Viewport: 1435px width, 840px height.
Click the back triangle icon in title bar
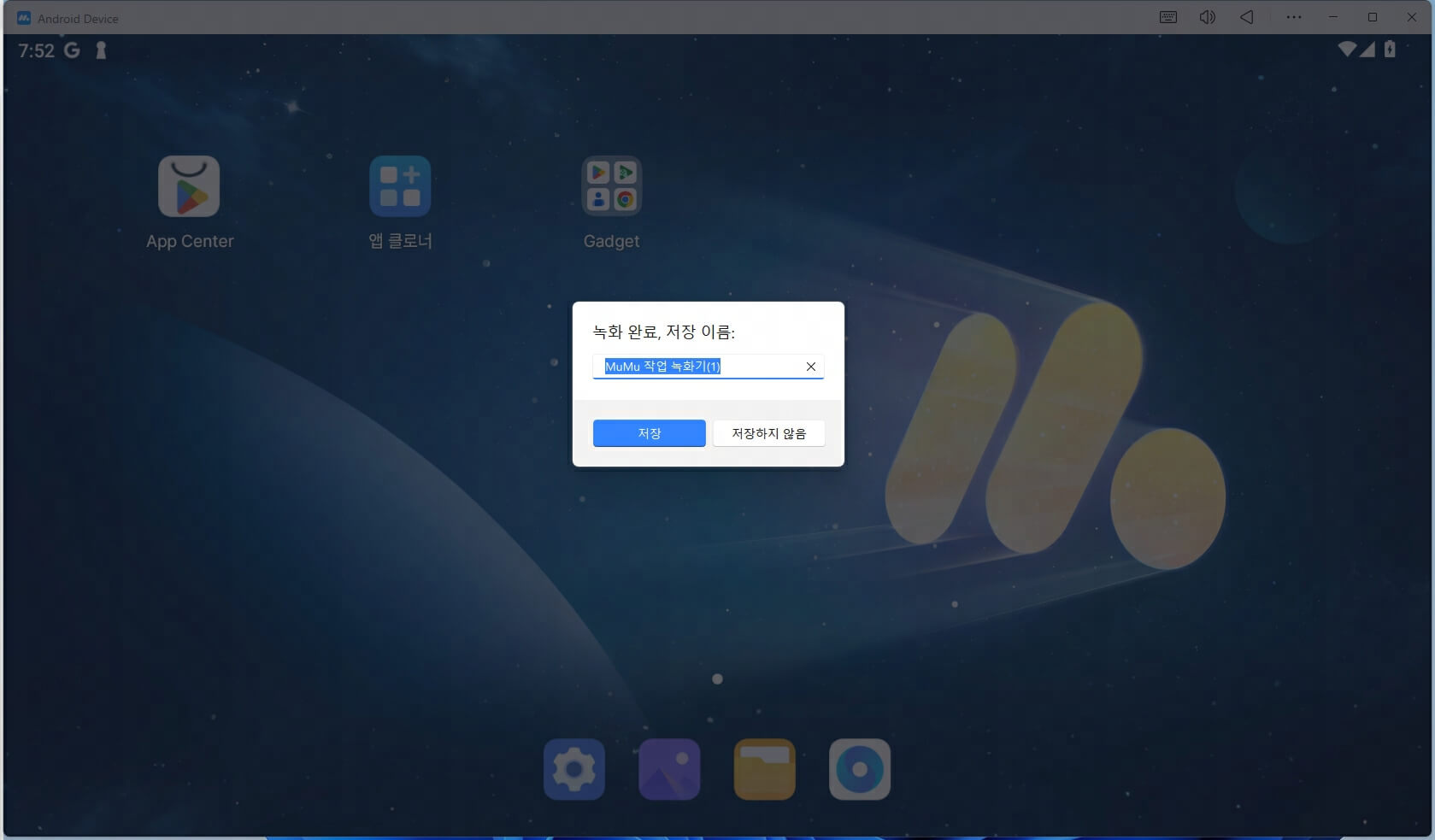[1247, 17]
